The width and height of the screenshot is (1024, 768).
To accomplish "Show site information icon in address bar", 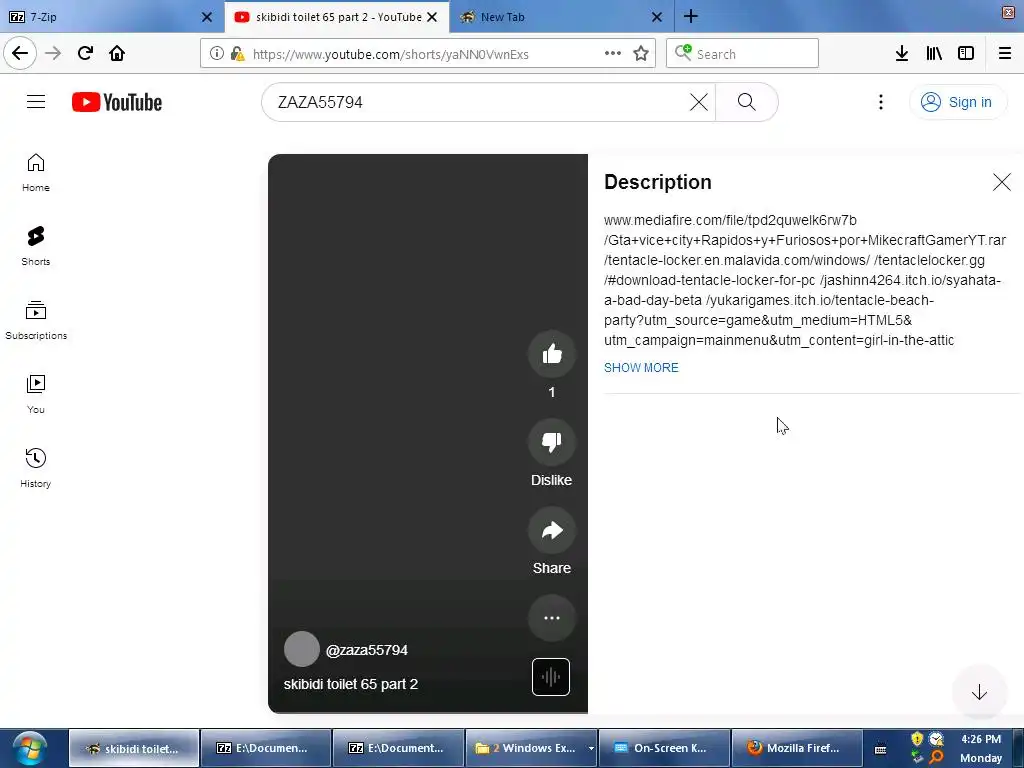I will pyautogui.click(x=217, y=54).
